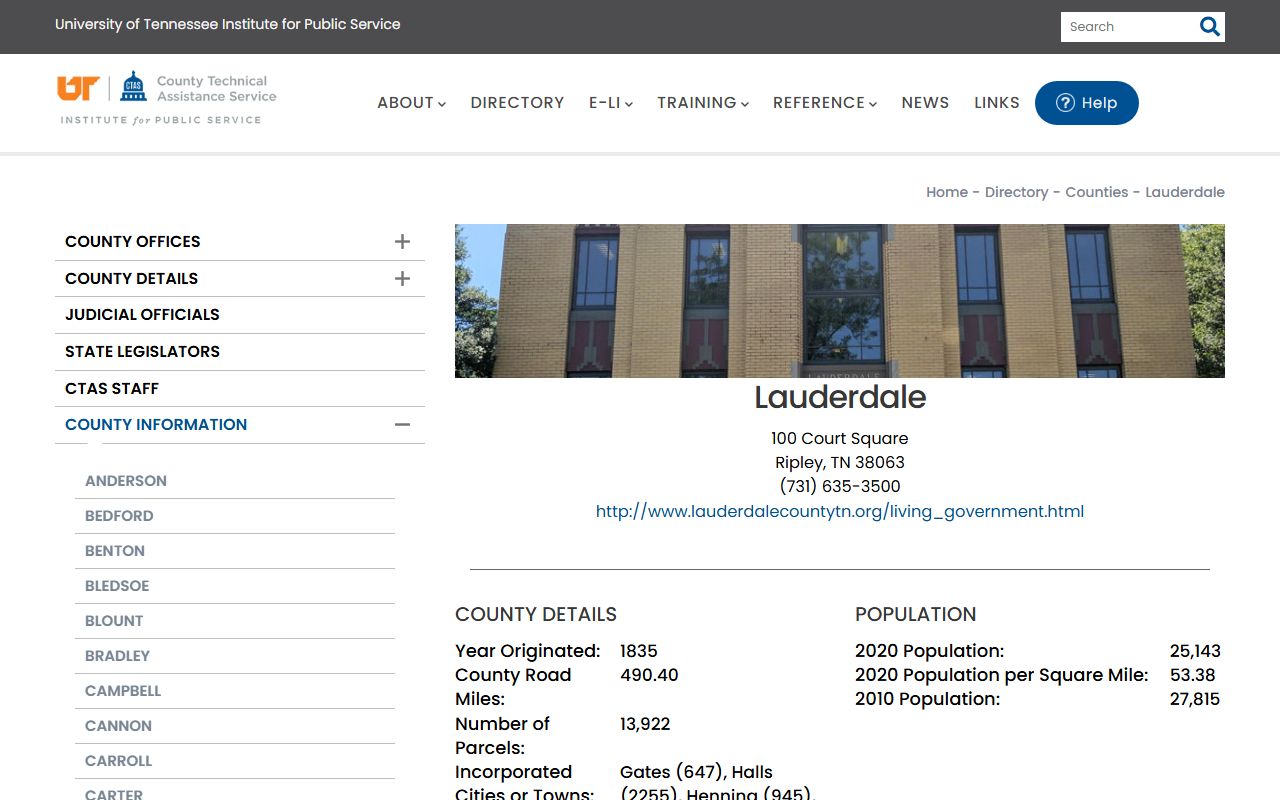1280x800 pixels.
Task: Click the County Road Miles value 490.40
Action: (649, 675)
